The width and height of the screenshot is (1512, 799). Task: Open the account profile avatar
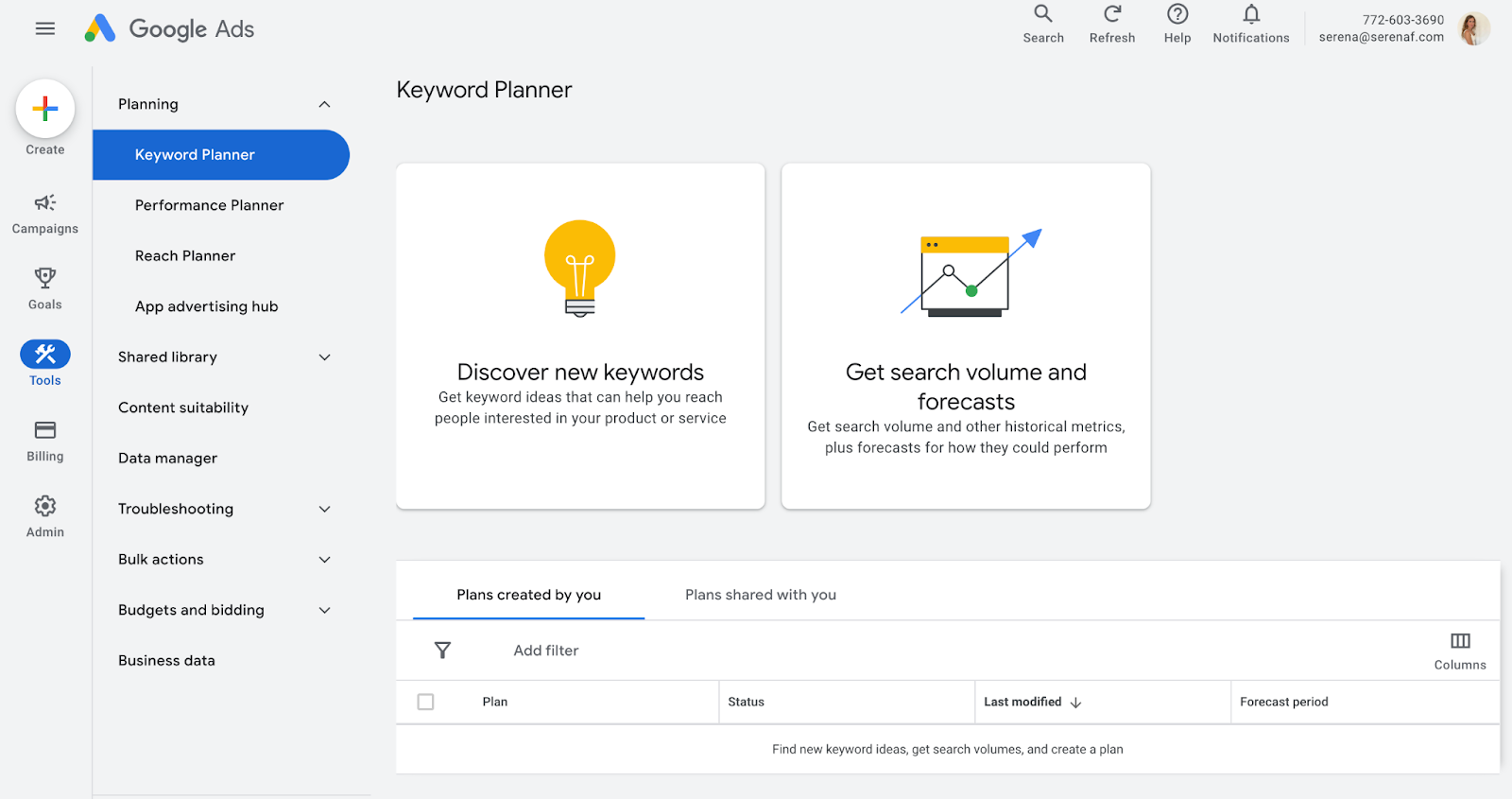[1474, 28]
